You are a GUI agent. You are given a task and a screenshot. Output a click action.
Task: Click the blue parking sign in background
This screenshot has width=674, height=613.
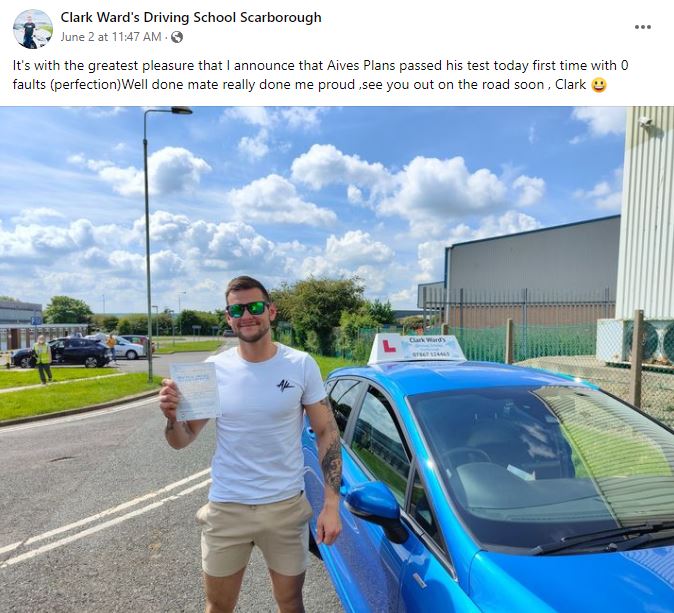(37, 320)
